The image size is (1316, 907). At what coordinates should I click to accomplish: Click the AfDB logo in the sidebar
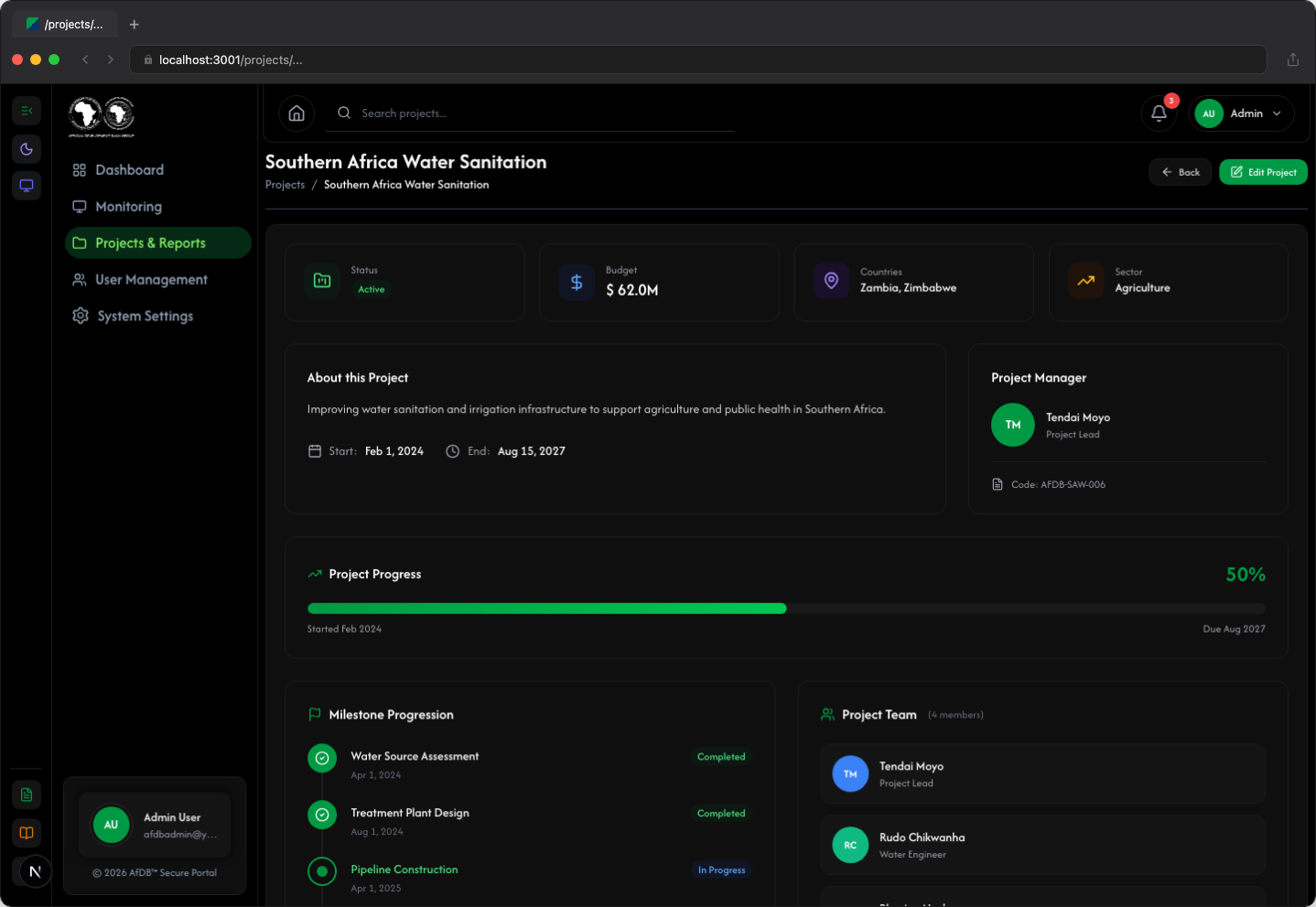click(102, 116)
